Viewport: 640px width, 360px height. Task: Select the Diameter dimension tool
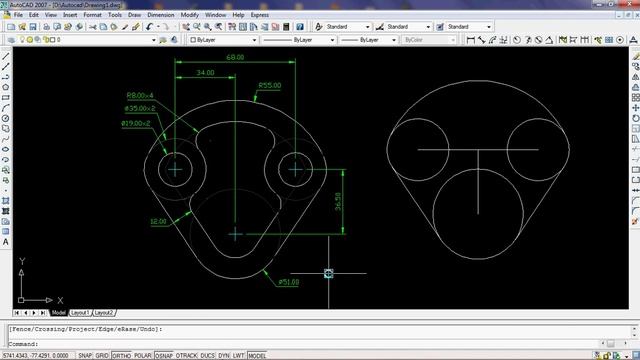pos(538,40)
